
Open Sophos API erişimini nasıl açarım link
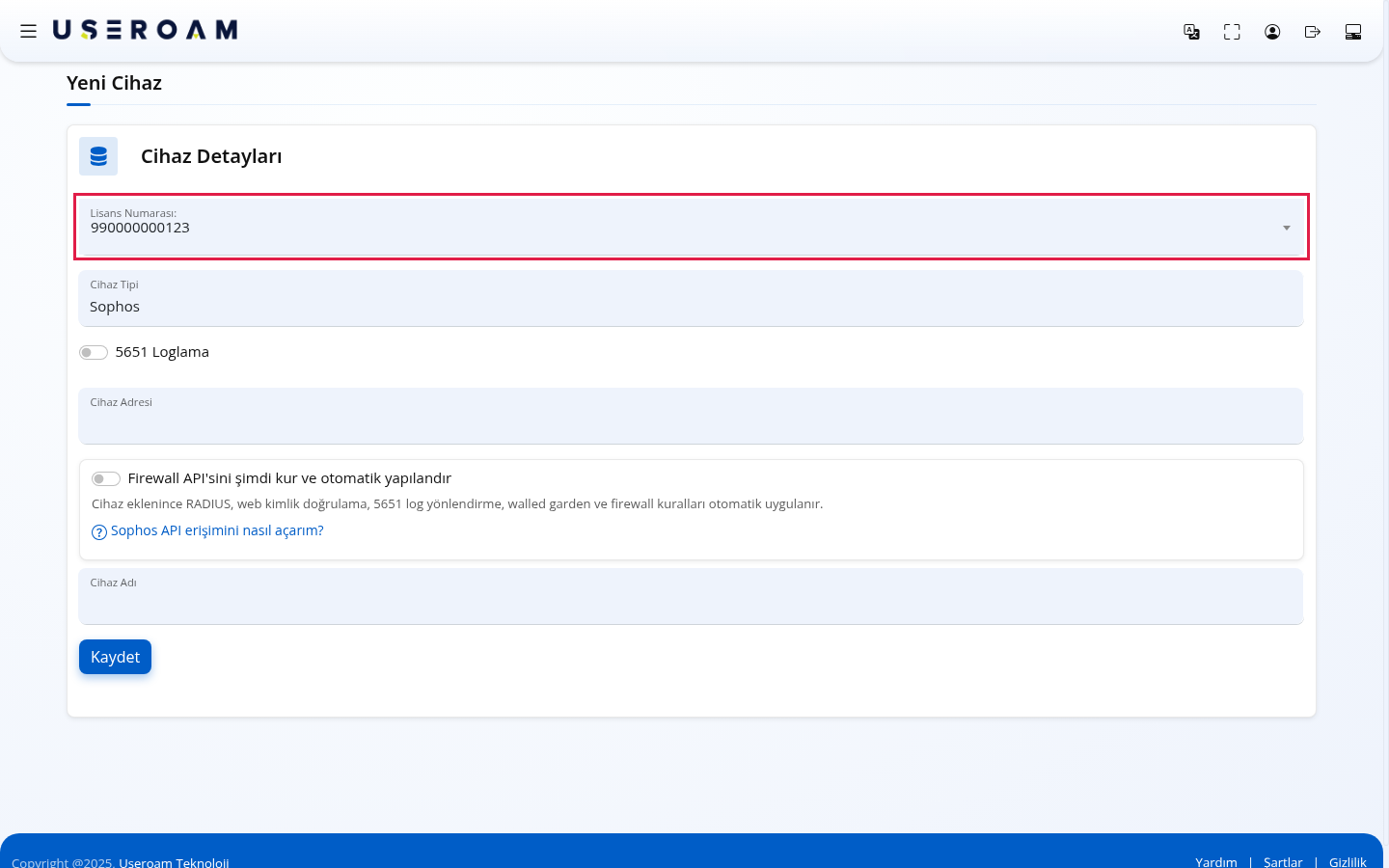tap(217, 530)
